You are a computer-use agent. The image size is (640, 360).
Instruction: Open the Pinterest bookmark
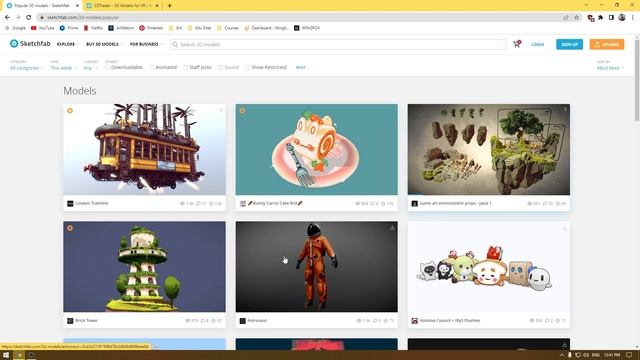point(151,28)
